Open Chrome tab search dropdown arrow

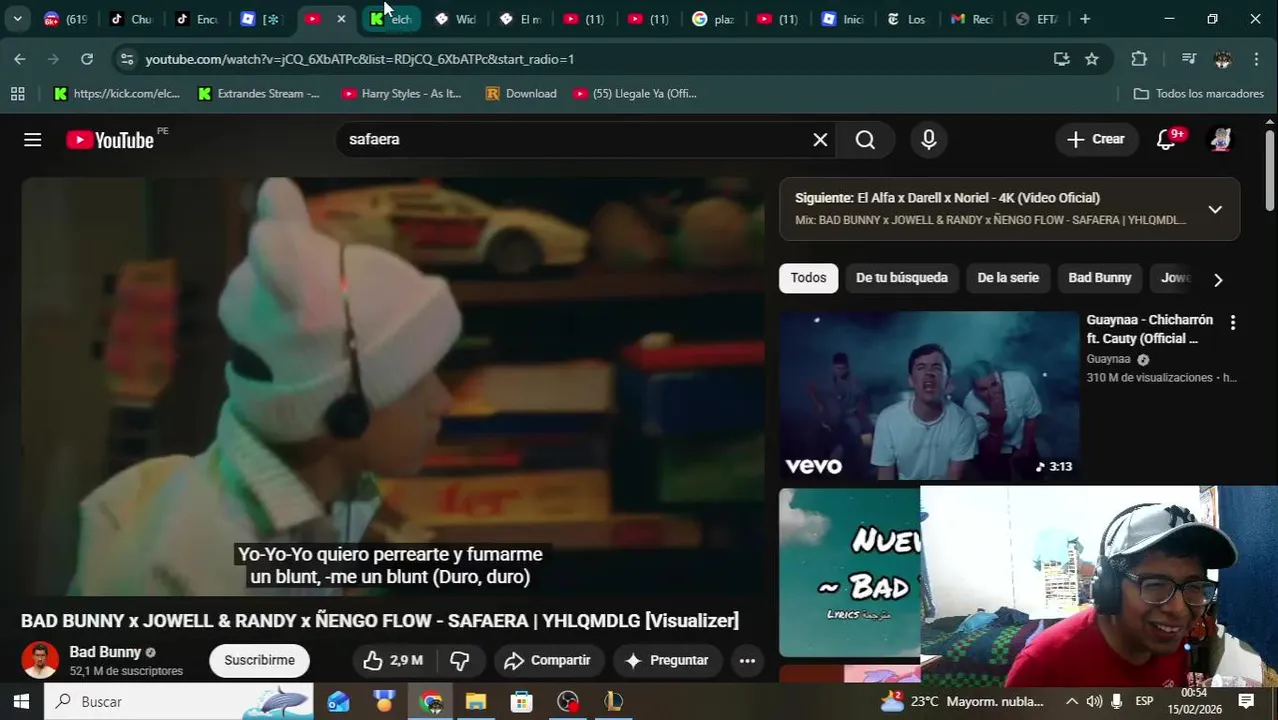tap(17, 18)
